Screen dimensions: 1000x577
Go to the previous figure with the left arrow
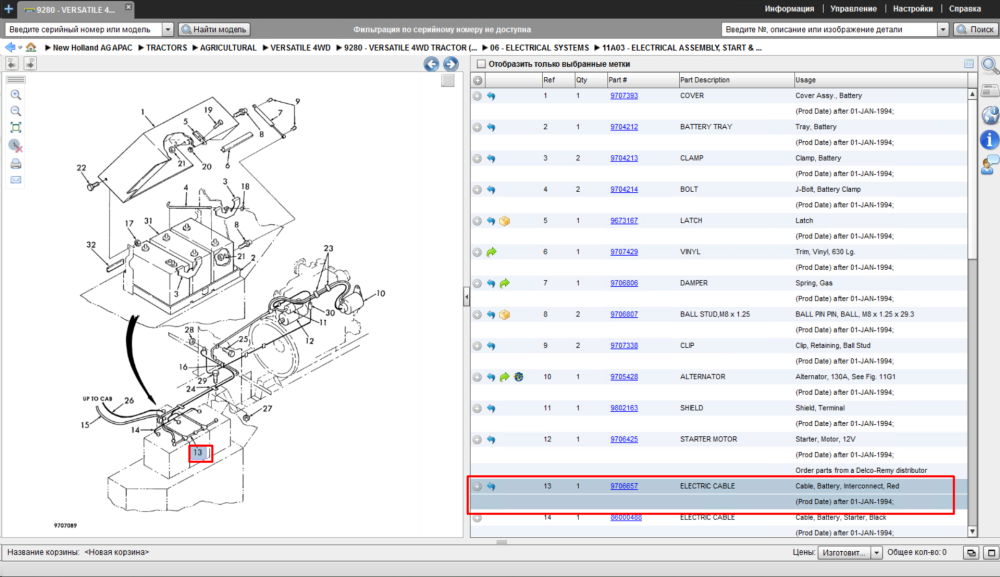coord(432,64)
